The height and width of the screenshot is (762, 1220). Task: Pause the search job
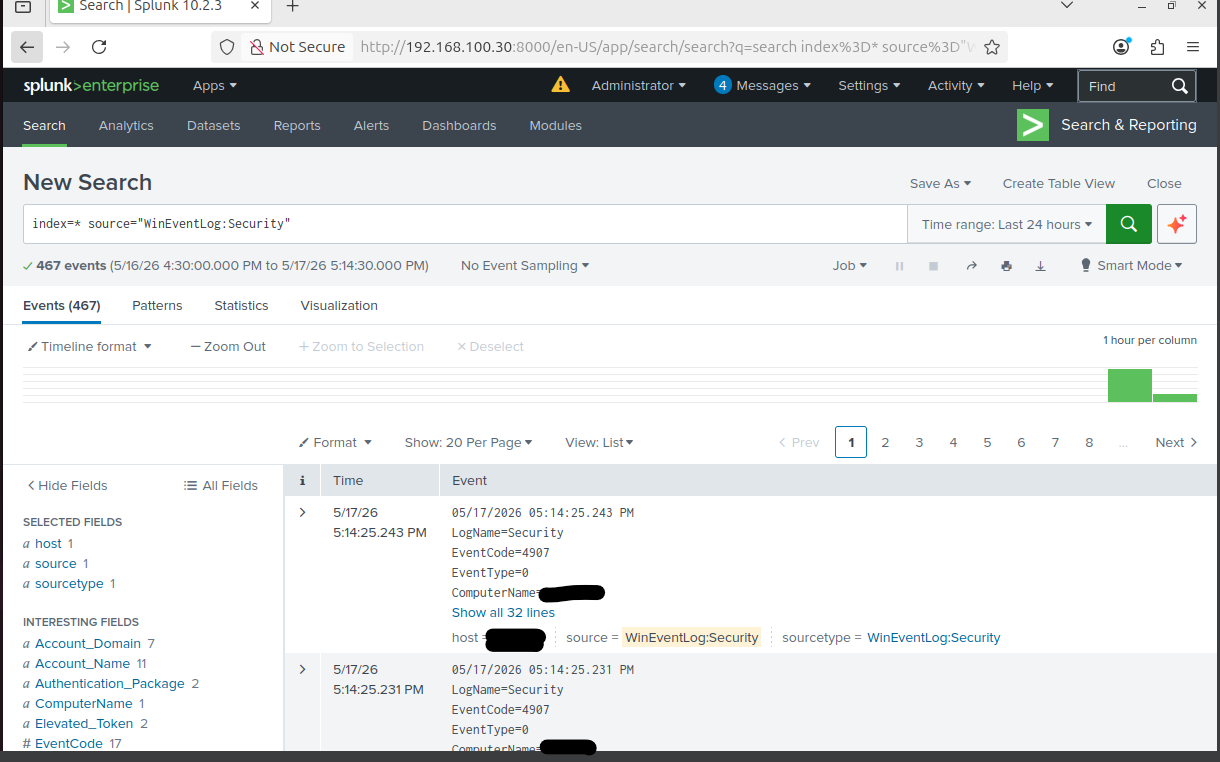click(899, 266)
